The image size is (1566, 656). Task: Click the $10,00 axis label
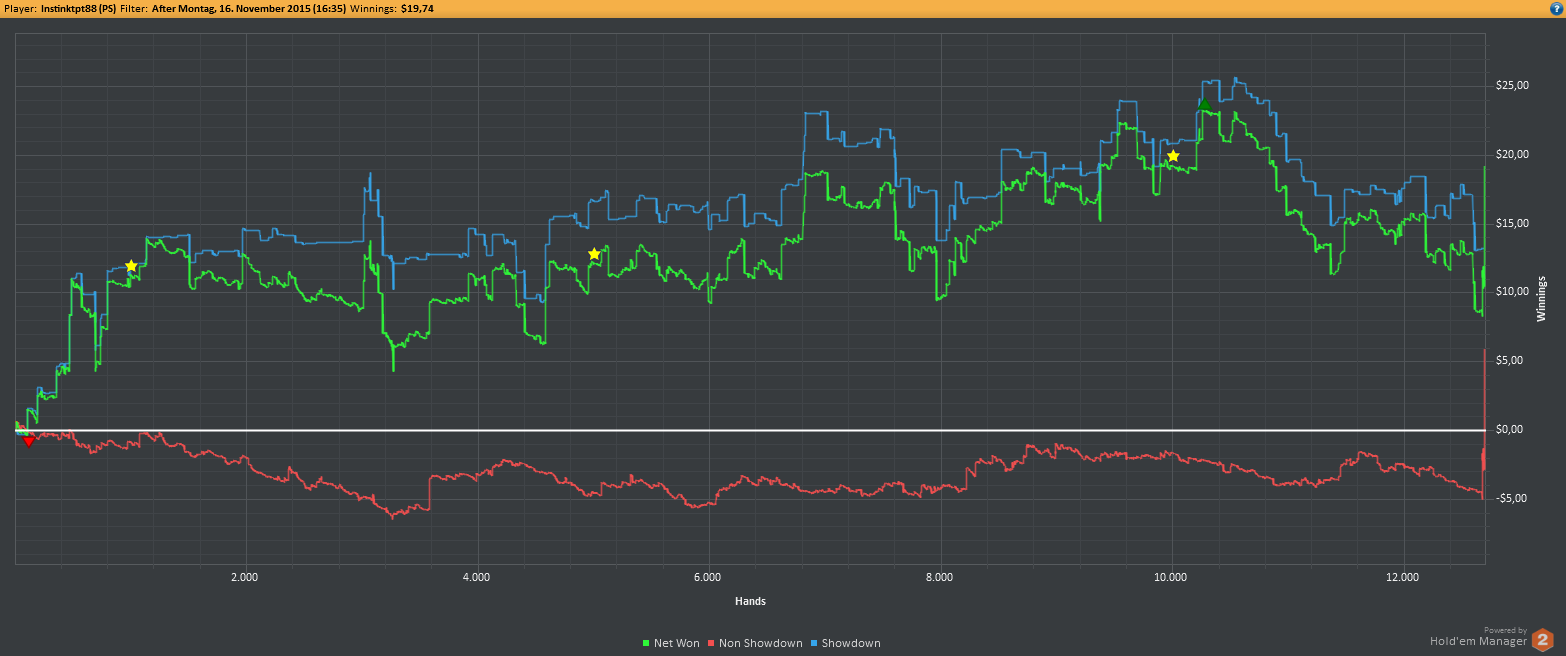point(1510,291)
